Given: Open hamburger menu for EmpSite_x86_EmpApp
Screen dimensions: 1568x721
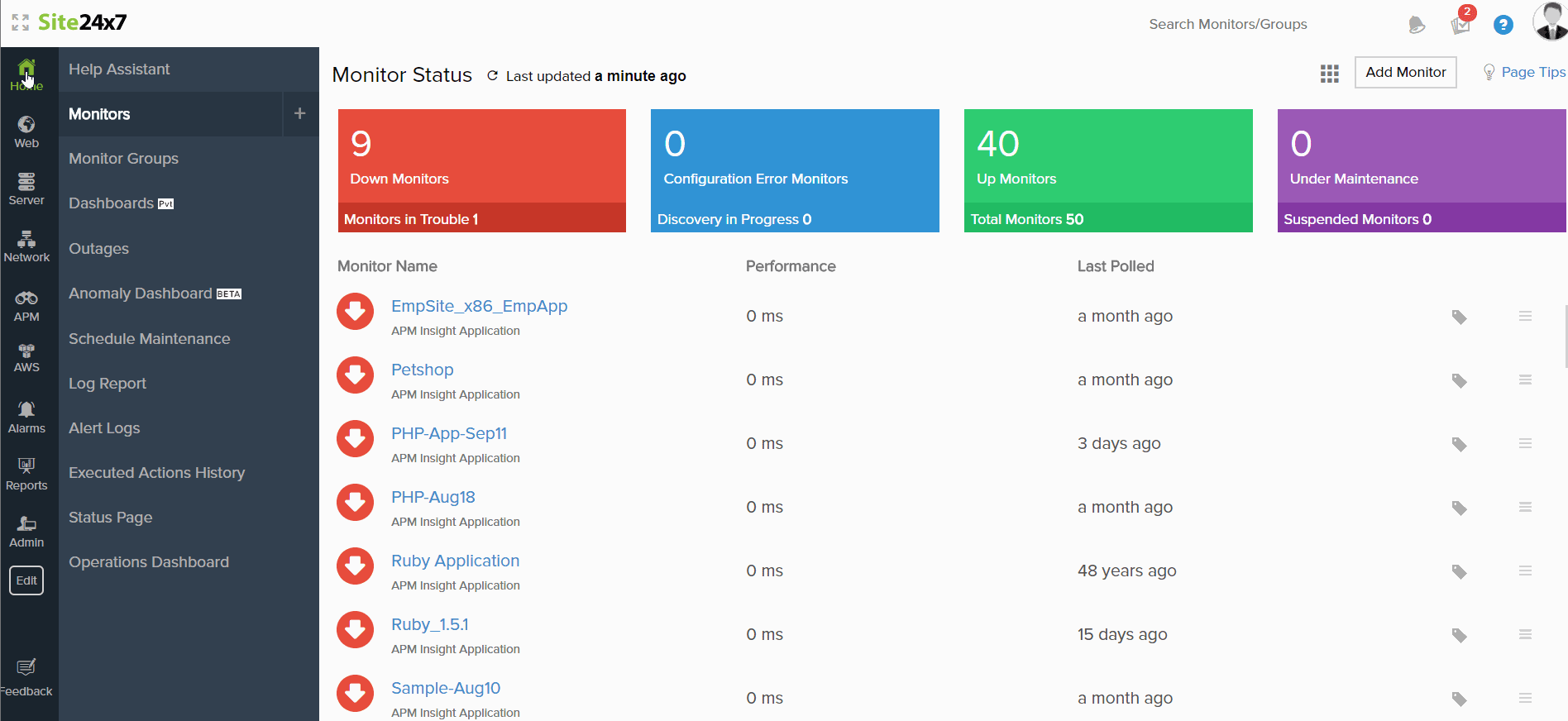Looking at the screenshot, I should (x=1525, y=316).
